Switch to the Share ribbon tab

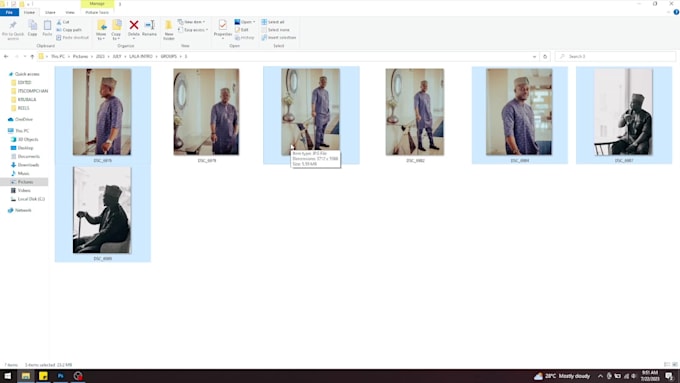50,13
